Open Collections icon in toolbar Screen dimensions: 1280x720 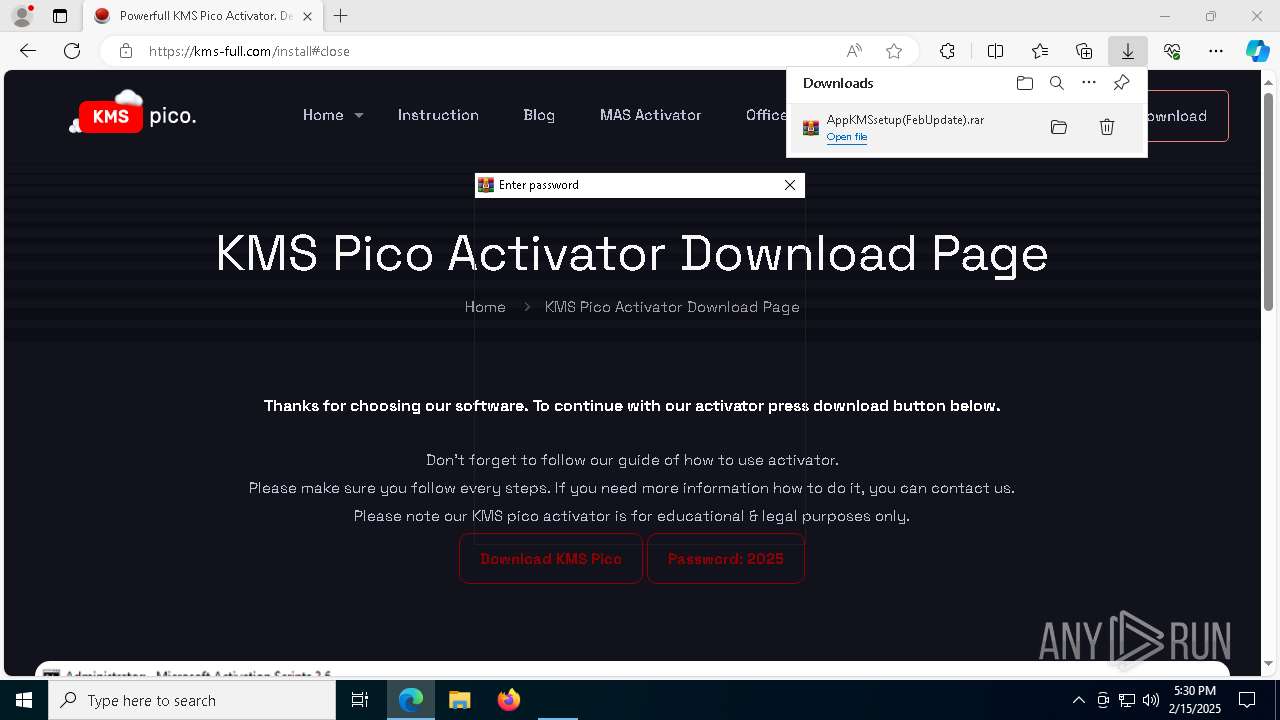click(1084, 51)
